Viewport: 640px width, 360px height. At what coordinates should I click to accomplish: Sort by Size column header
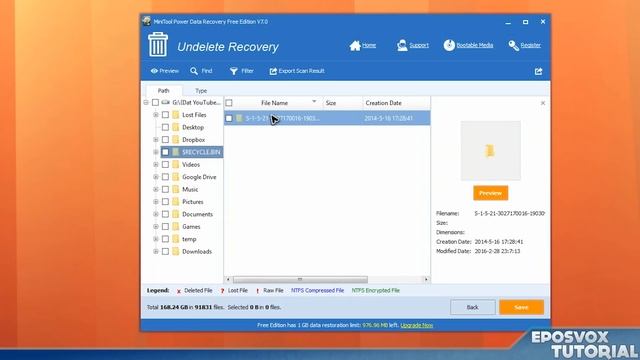(342, 103)
